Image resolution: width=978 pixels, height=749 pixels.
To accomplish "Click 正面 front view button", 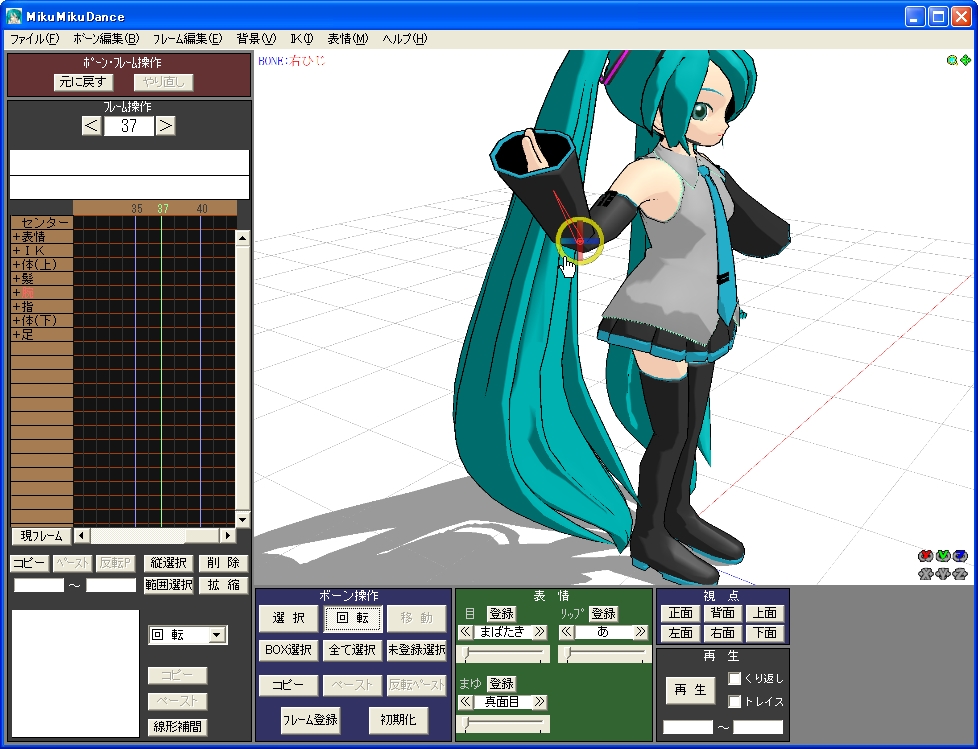I will coord(680,613).
